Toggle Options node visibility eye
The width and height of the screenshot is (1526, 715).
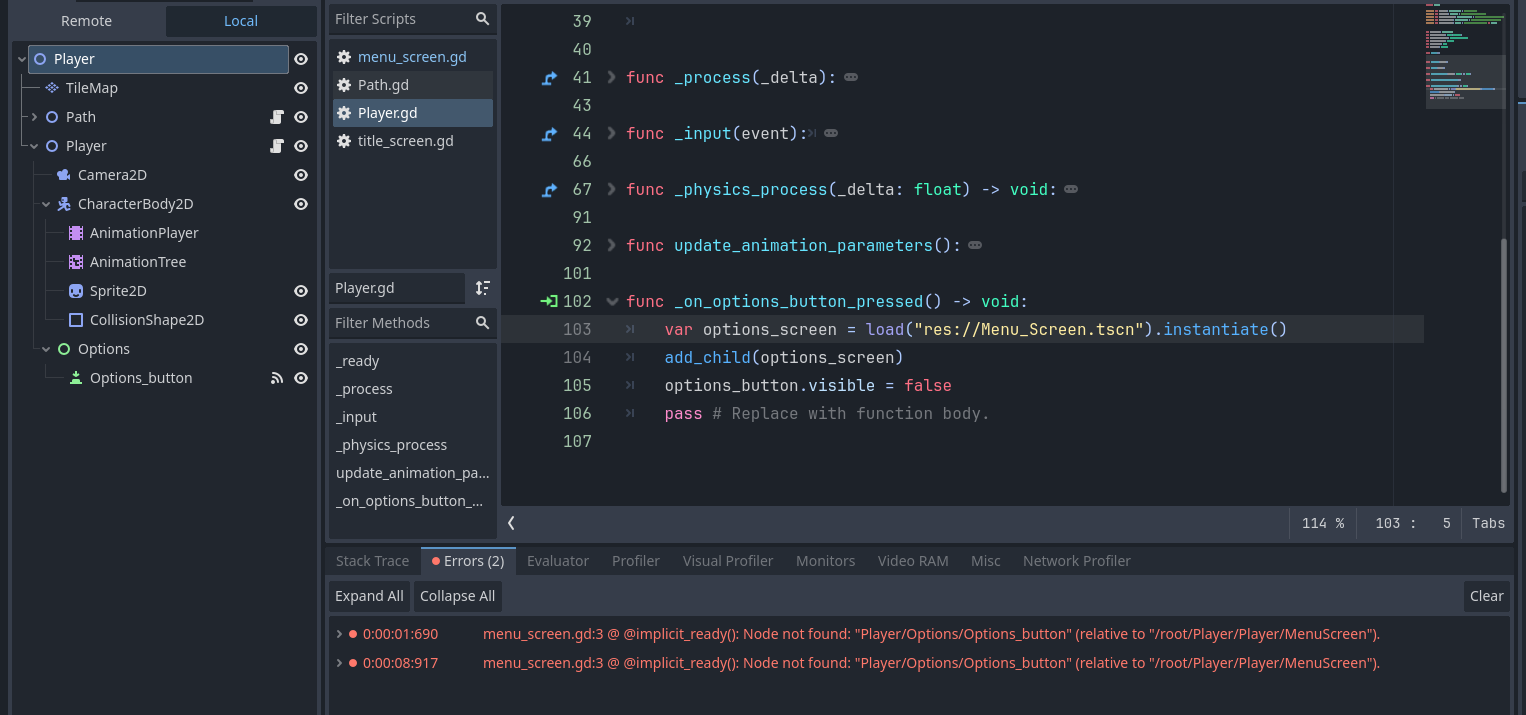(300, 349)
